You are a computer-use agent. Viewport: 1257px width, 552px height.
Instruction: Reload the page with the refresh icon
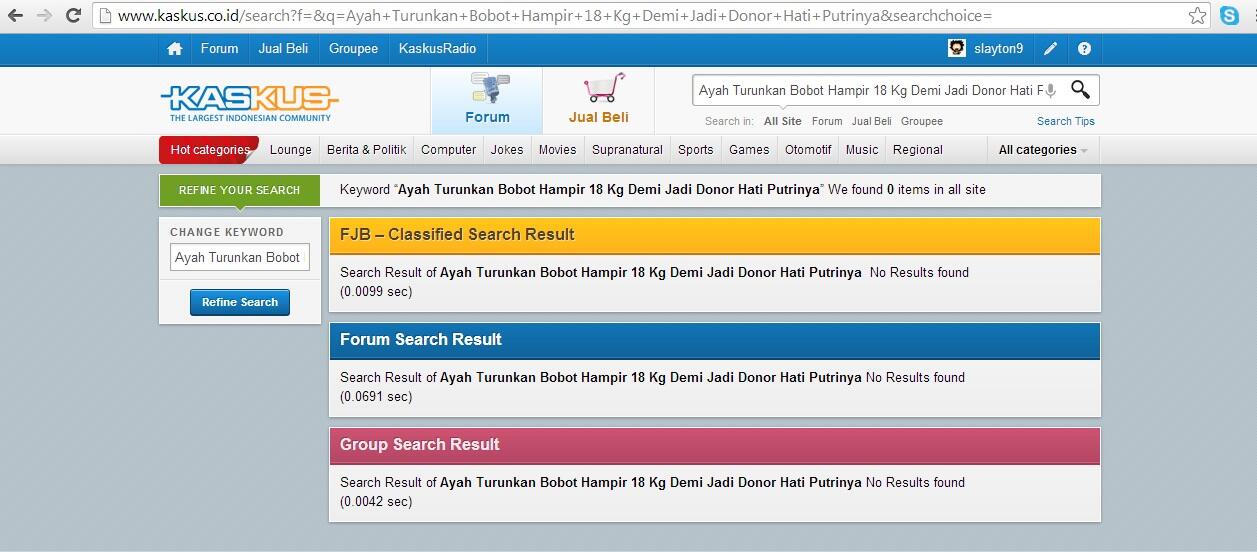coord(73,16)
